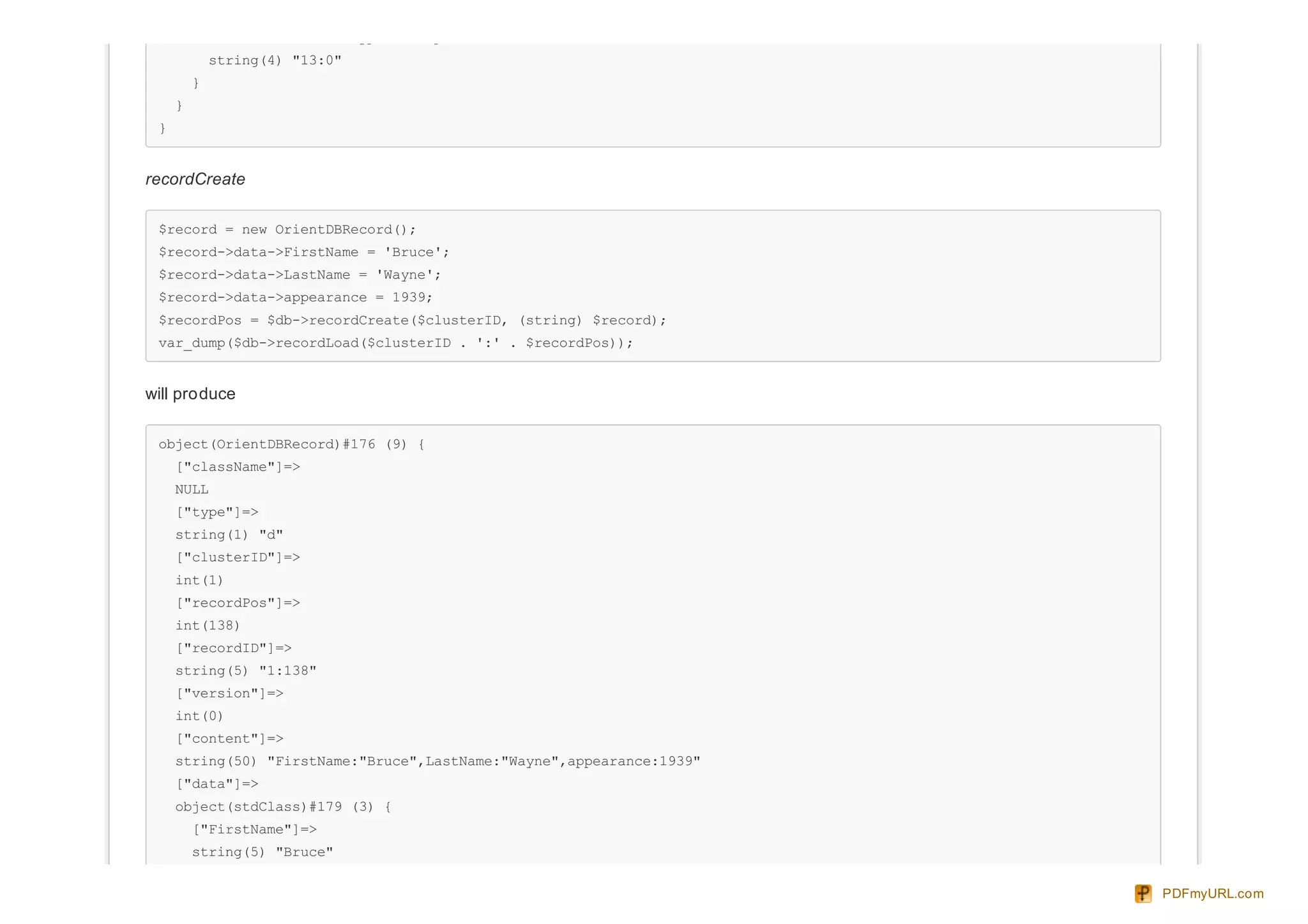Click the FirstName = 'Bruce' assignment line
This screenshot has height=924, width=1308.
pos(304,252)
